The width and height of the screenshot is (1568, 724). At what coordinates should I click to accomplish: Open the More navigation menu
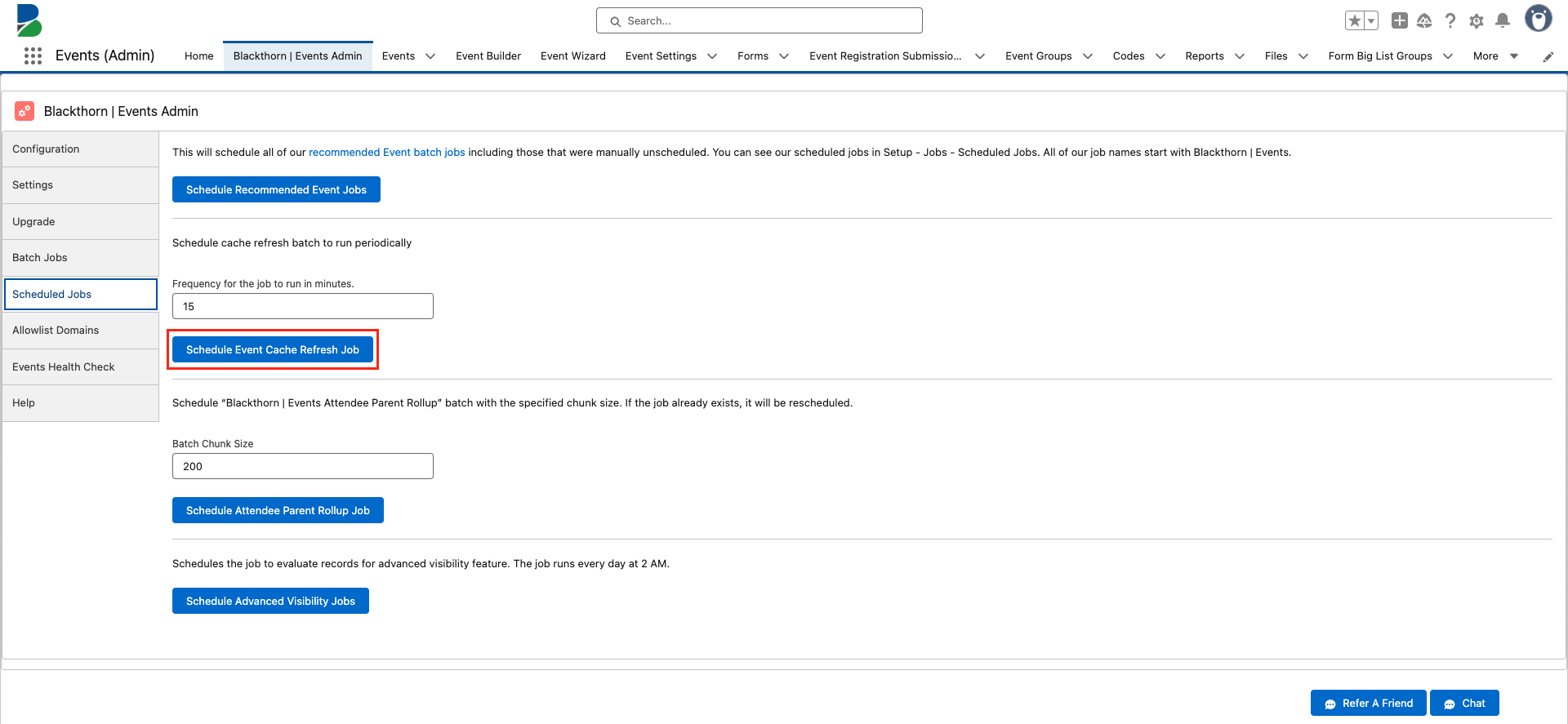(1495, 56)
